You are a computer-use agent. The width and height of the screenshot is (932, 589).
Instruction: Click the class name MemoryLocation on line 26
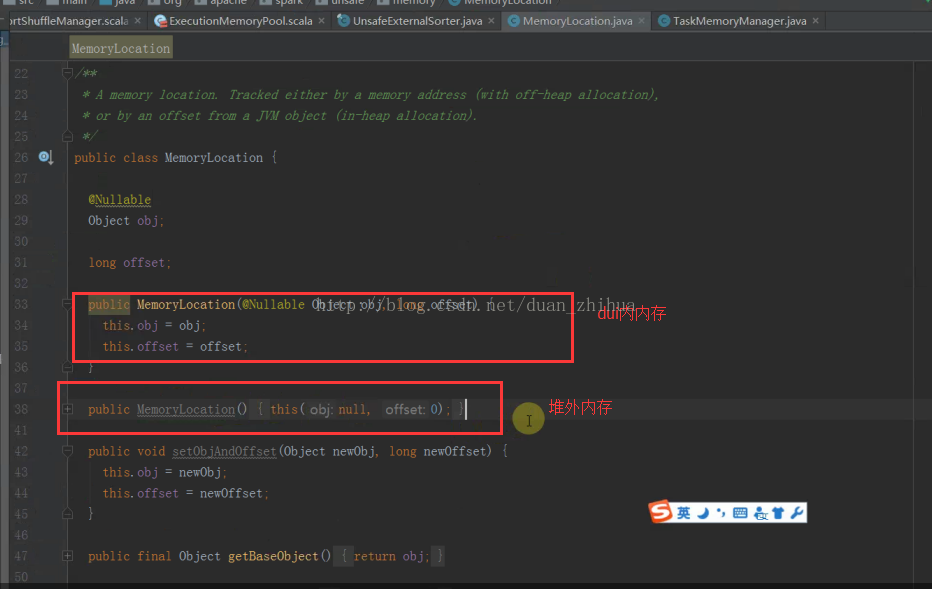coord(213,158)
